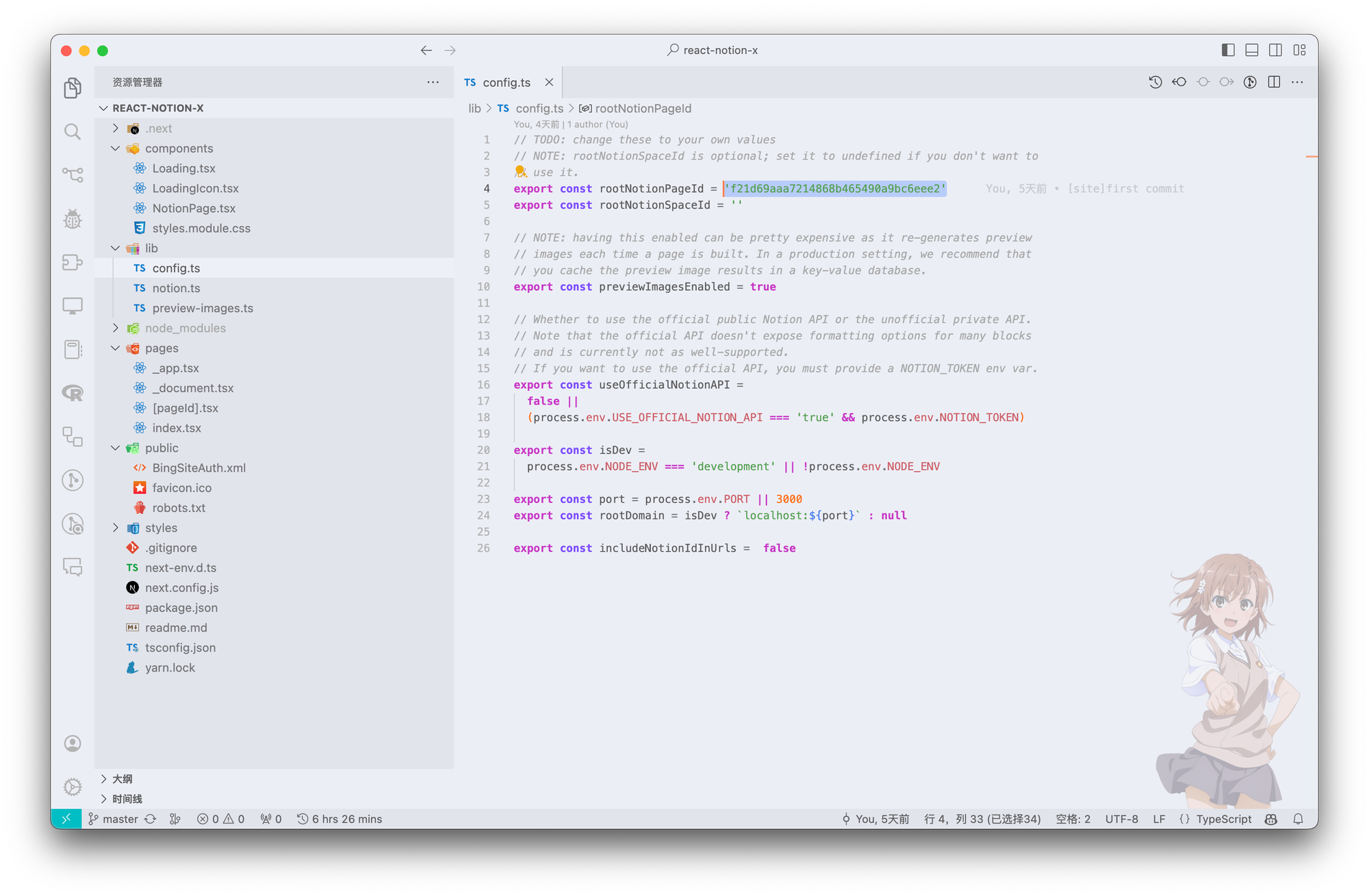Viewport: 1369px width, 896px height.
Task: Click the ports forwarded count in status bar
Action: [x=271, y=819]
